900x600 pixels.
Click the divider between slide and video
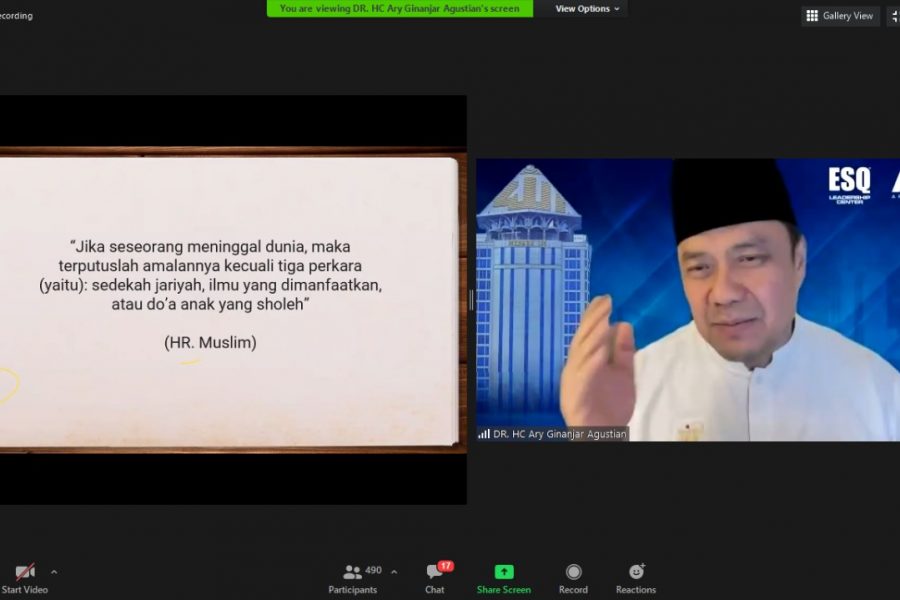[471, 300]
